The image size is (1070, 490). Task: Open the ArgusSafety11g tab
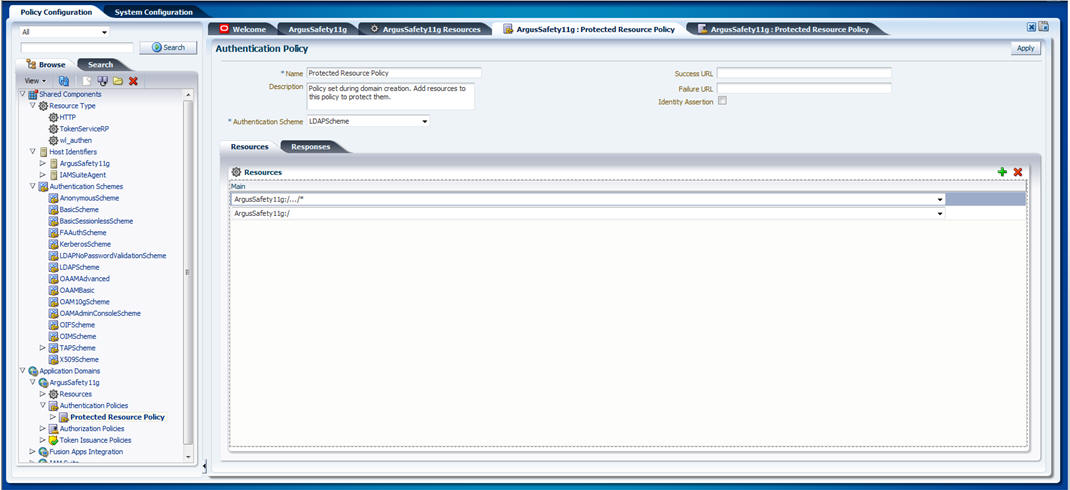pyautogui.click(x=317, y=29)
